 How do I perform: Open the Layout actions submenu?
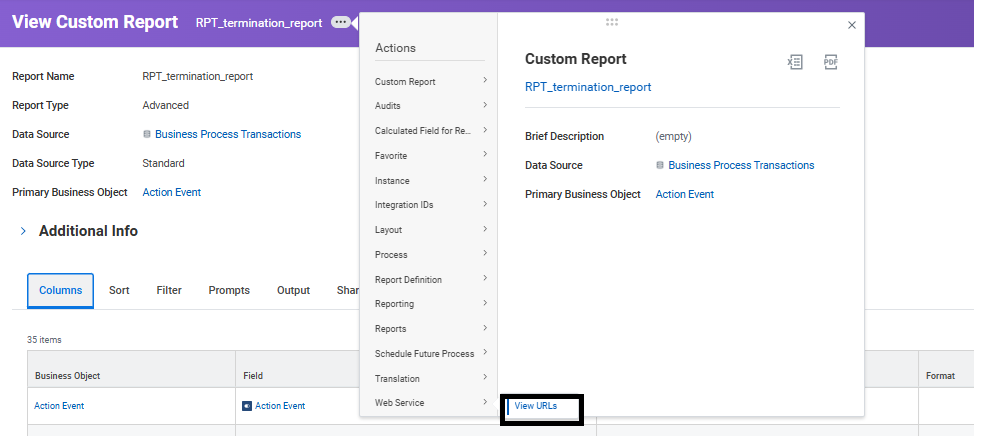tap(430, 230)
